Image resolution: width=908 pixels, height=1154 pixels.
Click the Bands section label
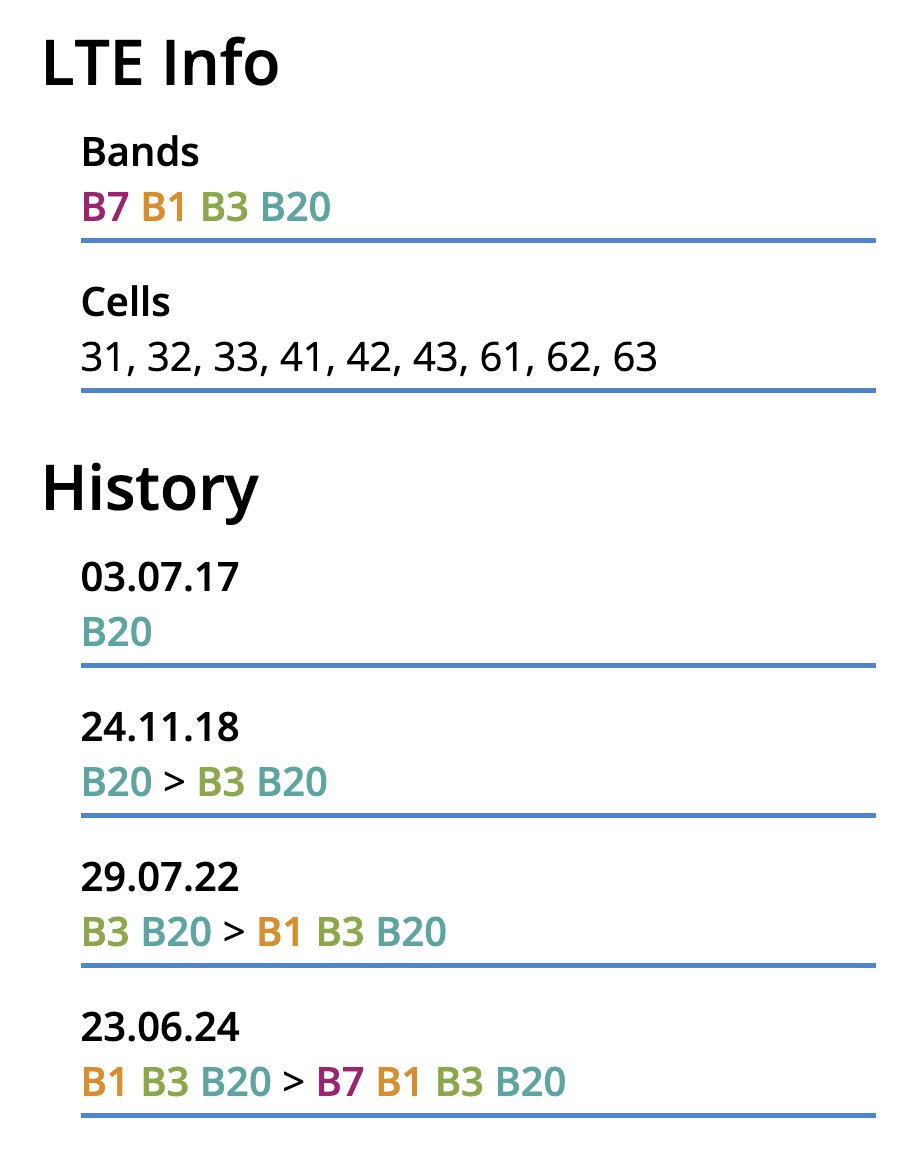tap(140, 152)
